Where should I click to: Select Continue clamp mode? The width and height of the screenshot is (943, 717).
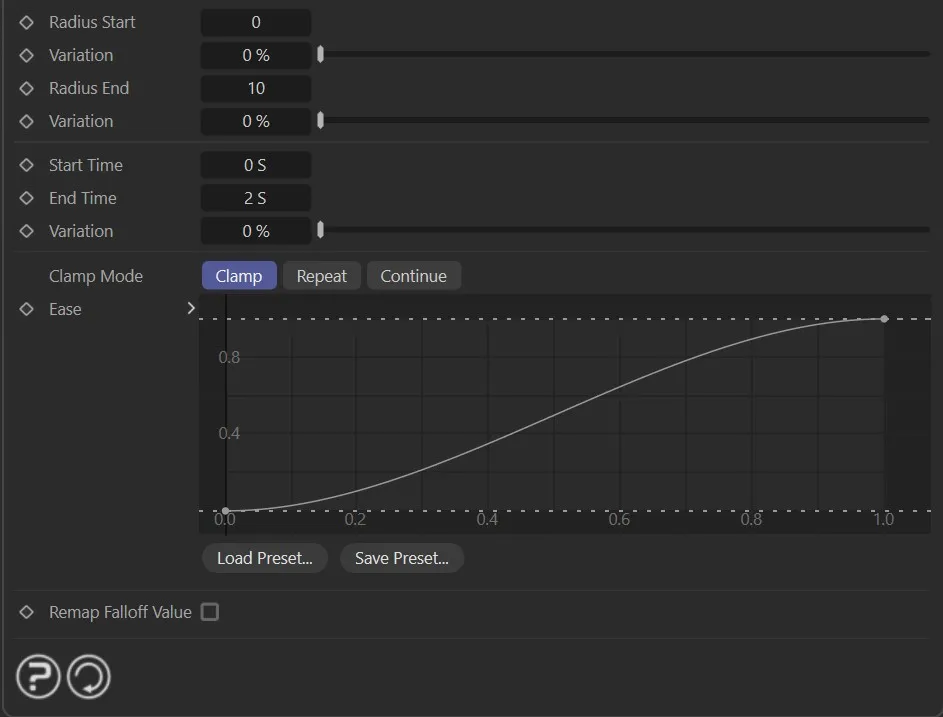click(413, 276)
